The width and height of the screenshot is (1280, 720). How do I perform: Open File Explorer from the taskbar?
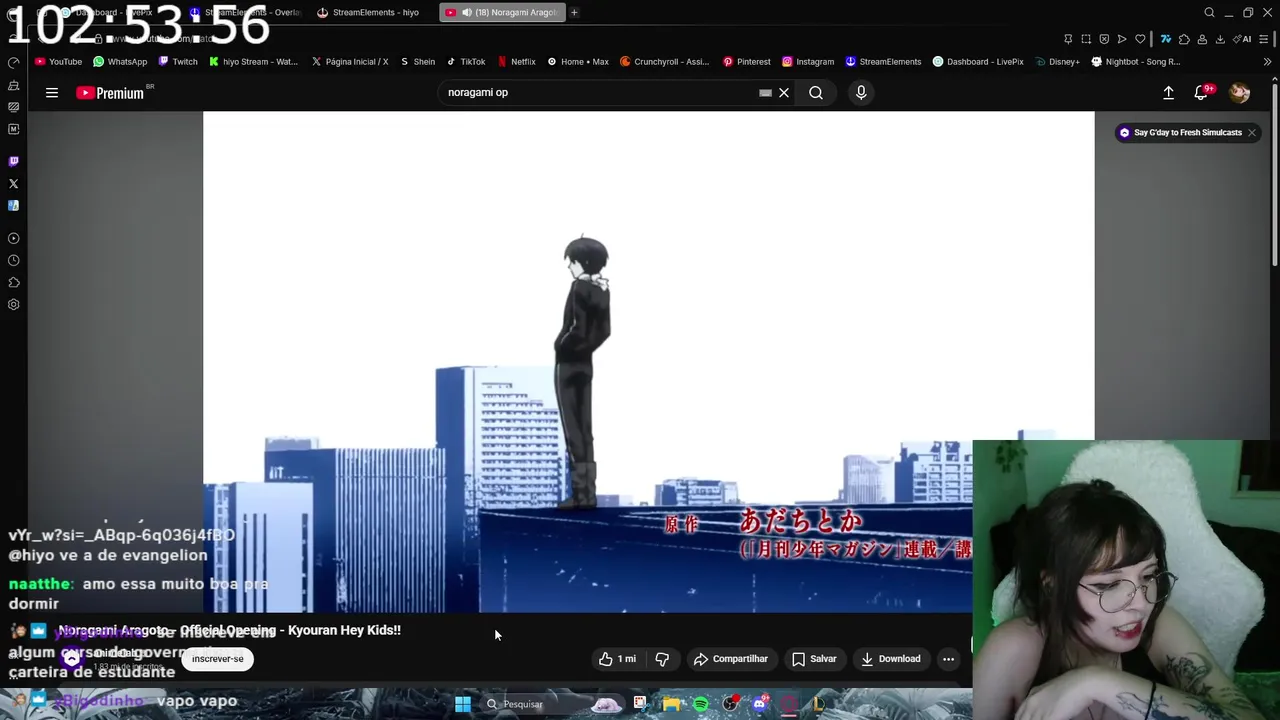[x=670, y=704]
